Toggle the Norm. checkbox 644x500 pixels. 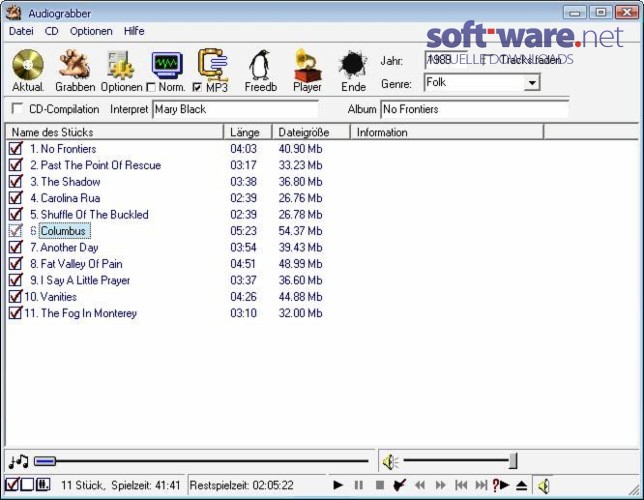click(151, 87)
